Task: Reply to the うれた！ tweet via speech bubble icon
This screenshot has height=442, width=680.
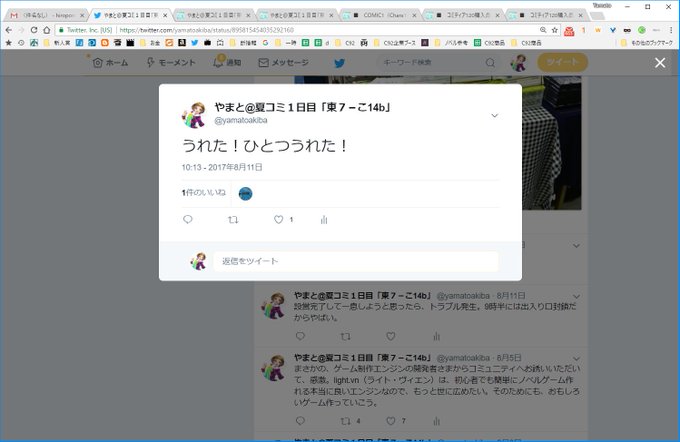Action: [x=188, y=219]
